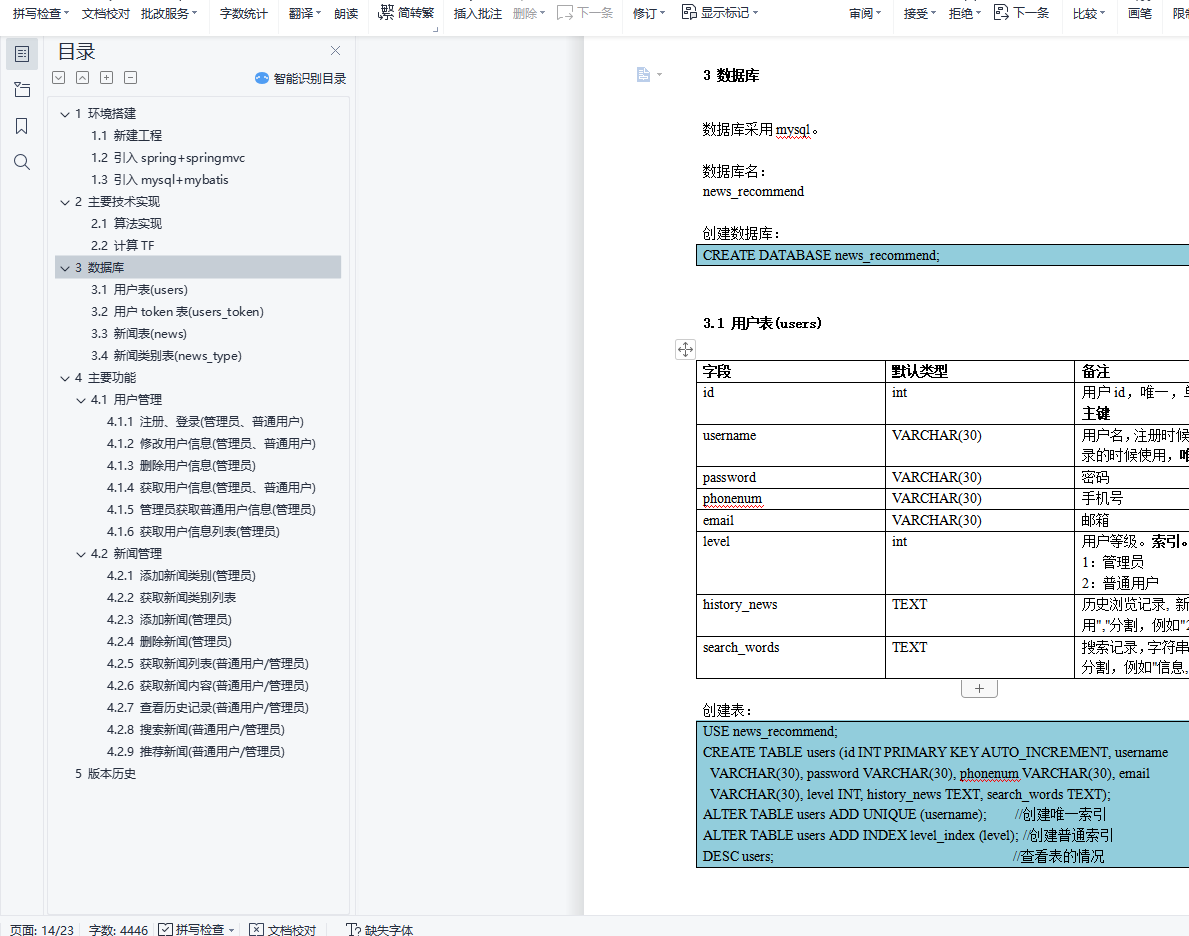Collapse outline section 4.1 用户管理
The height and width of the screenshot is (936, 1189).
point(80,400)
